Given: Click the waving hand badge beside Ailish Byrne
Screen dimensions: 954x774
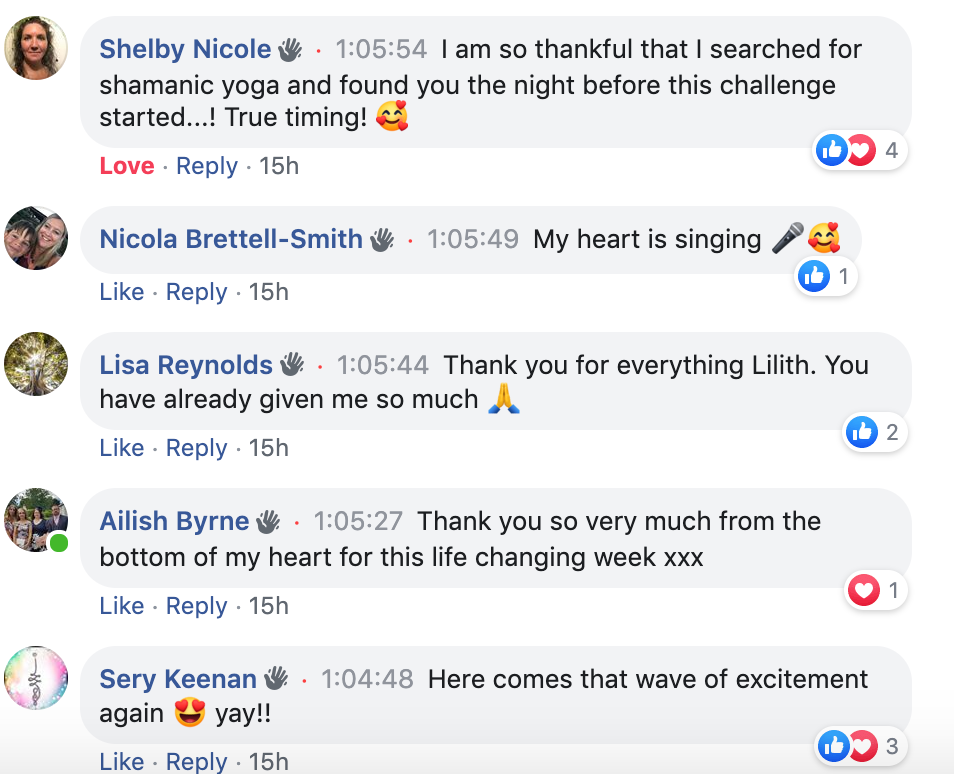Looking at the screenshot, I should [267, 521].
